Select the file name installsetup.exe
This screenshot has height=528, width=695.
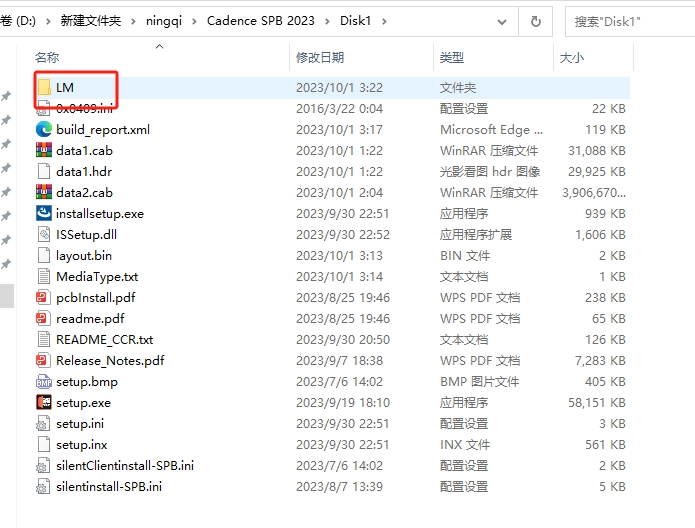(x=100, y=214)
